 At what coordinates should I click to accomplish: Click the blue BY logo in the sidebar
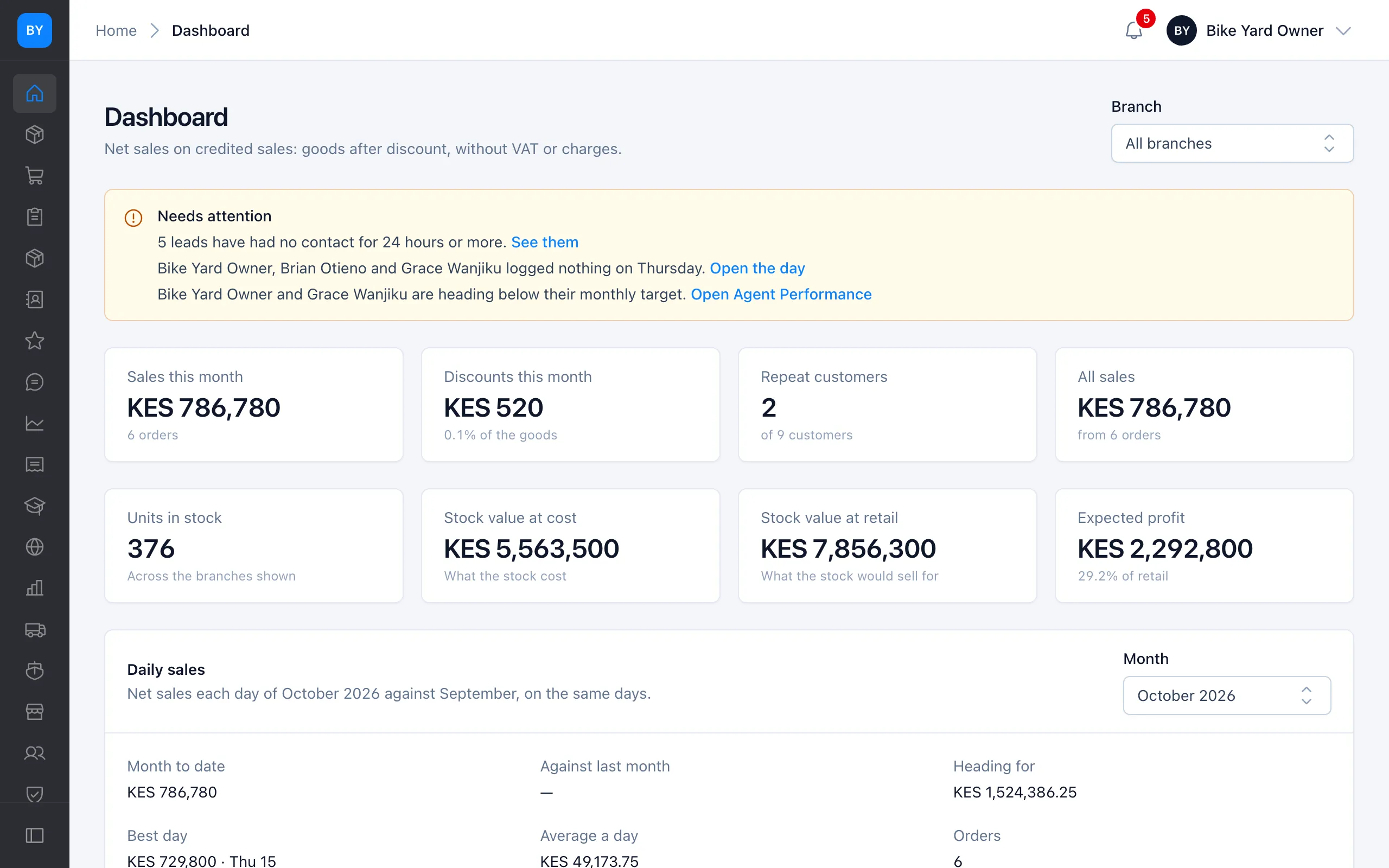(x=34, y=30)
